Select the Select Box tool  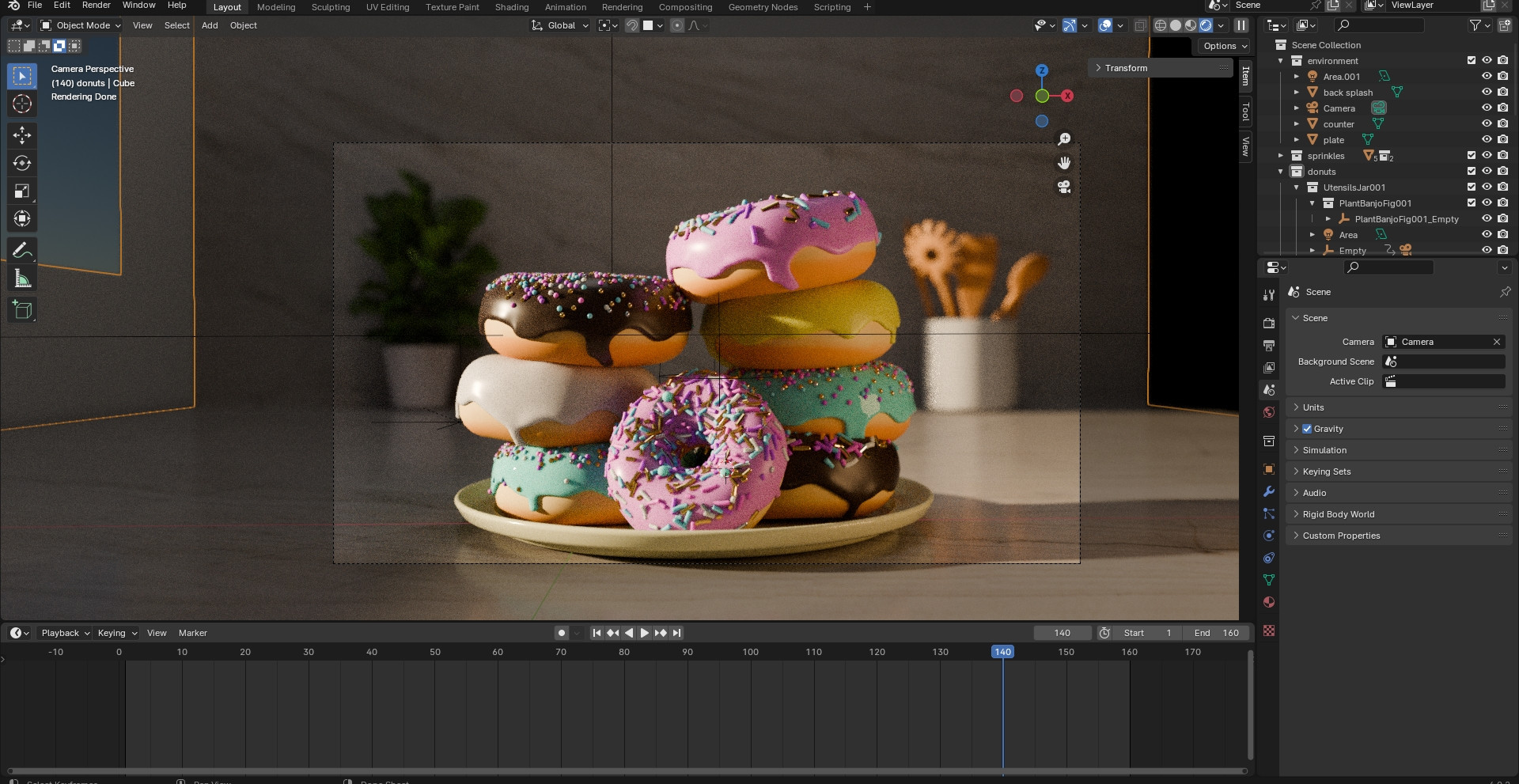click(x=22, y=76)
